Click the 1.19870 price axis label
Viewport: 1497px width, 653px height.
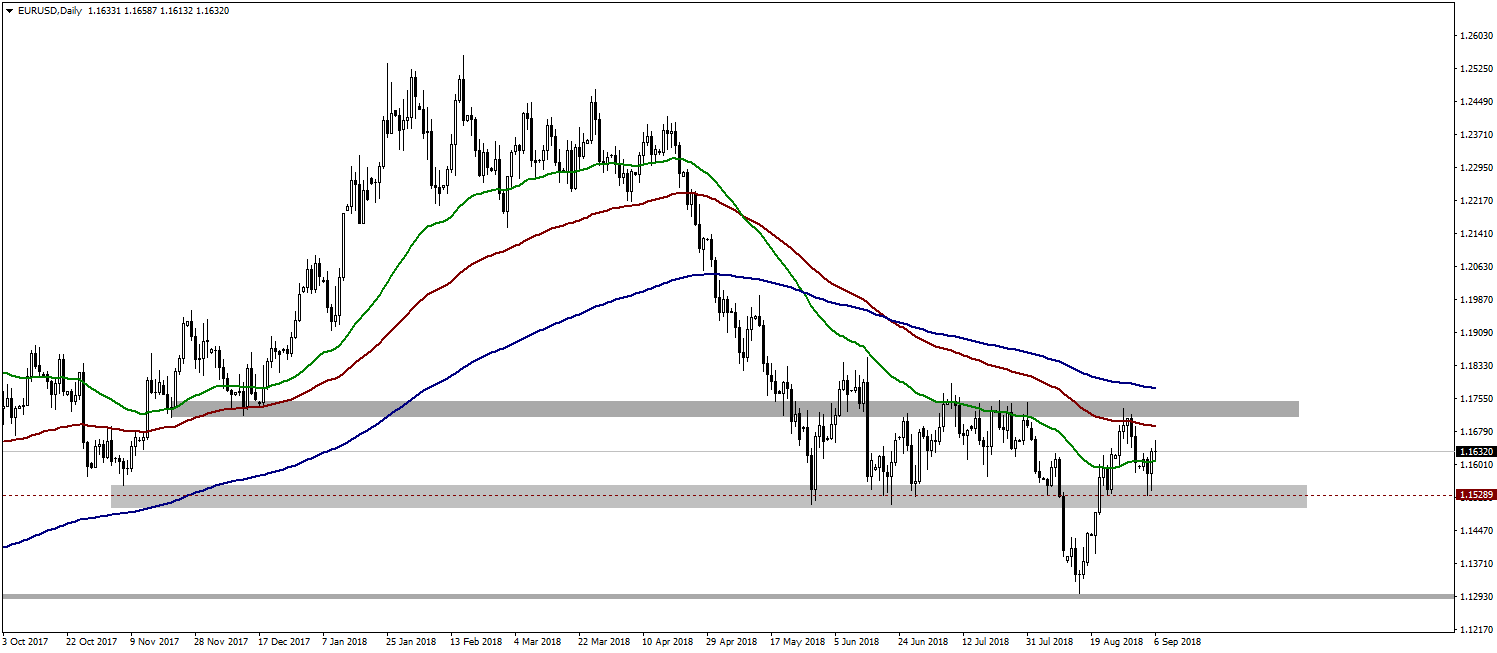click(x=1476, y=300)
